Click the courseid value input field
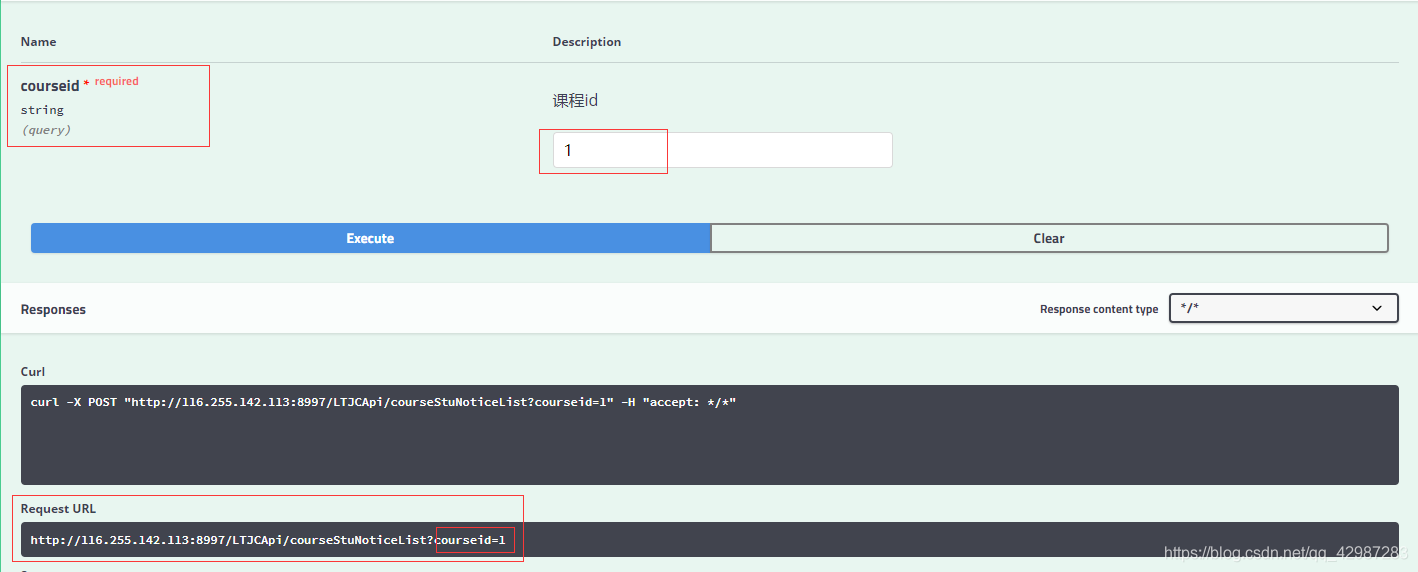Image resolution: width=1418 pixels, height=572 pixels. click(722, 150)
